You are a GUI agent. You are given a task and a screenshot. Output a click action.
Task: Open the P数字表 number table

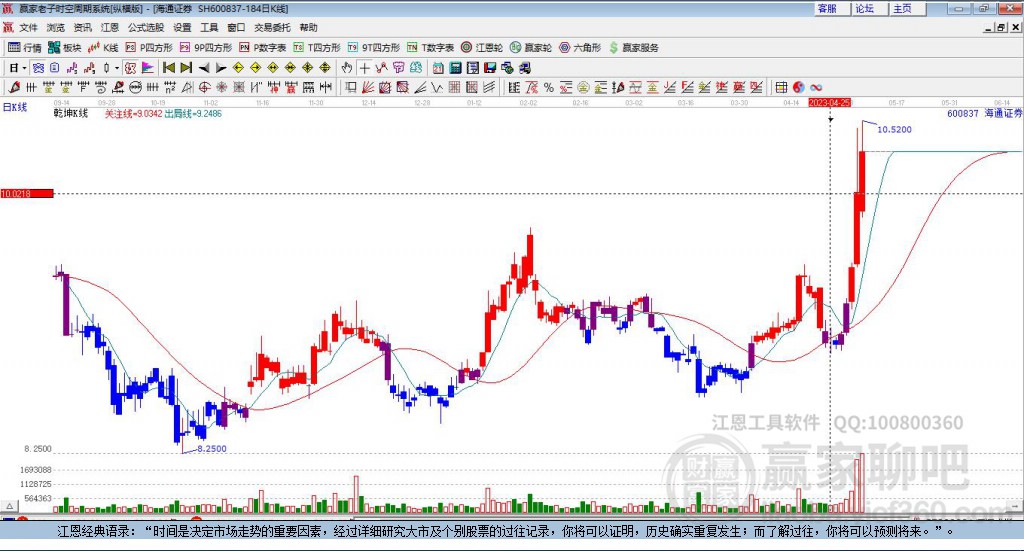(263, 48)
